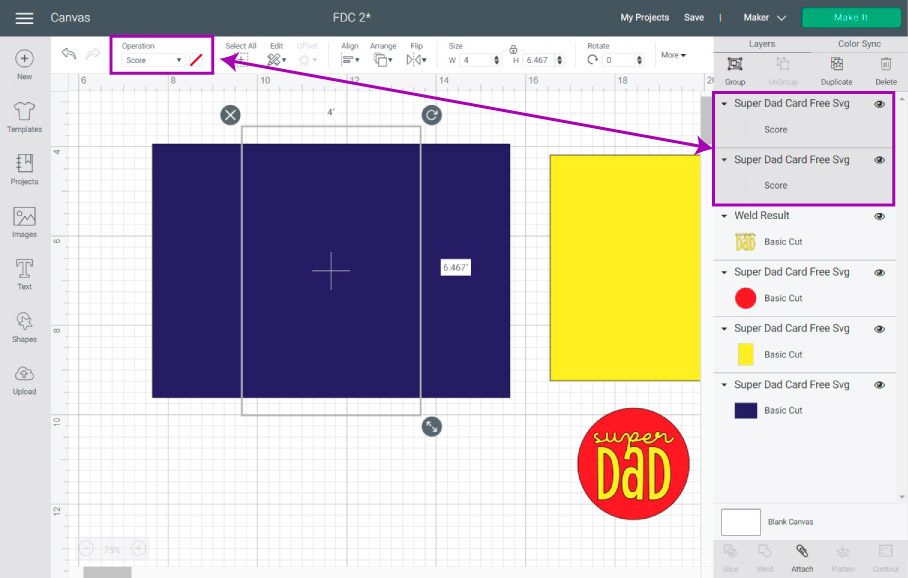Screen dimensions: 908x578
Task: Click the Undo arrow
Action: pos(69,55)
